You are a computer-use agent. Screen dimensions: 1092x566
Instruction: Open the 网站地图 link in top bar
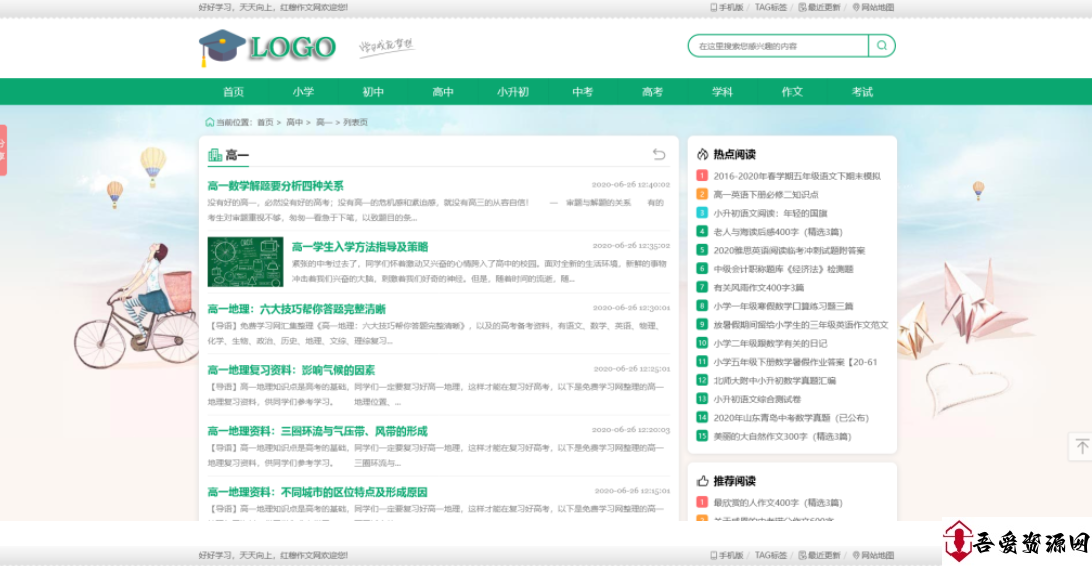pyautogui.click(x=873, y=7)
